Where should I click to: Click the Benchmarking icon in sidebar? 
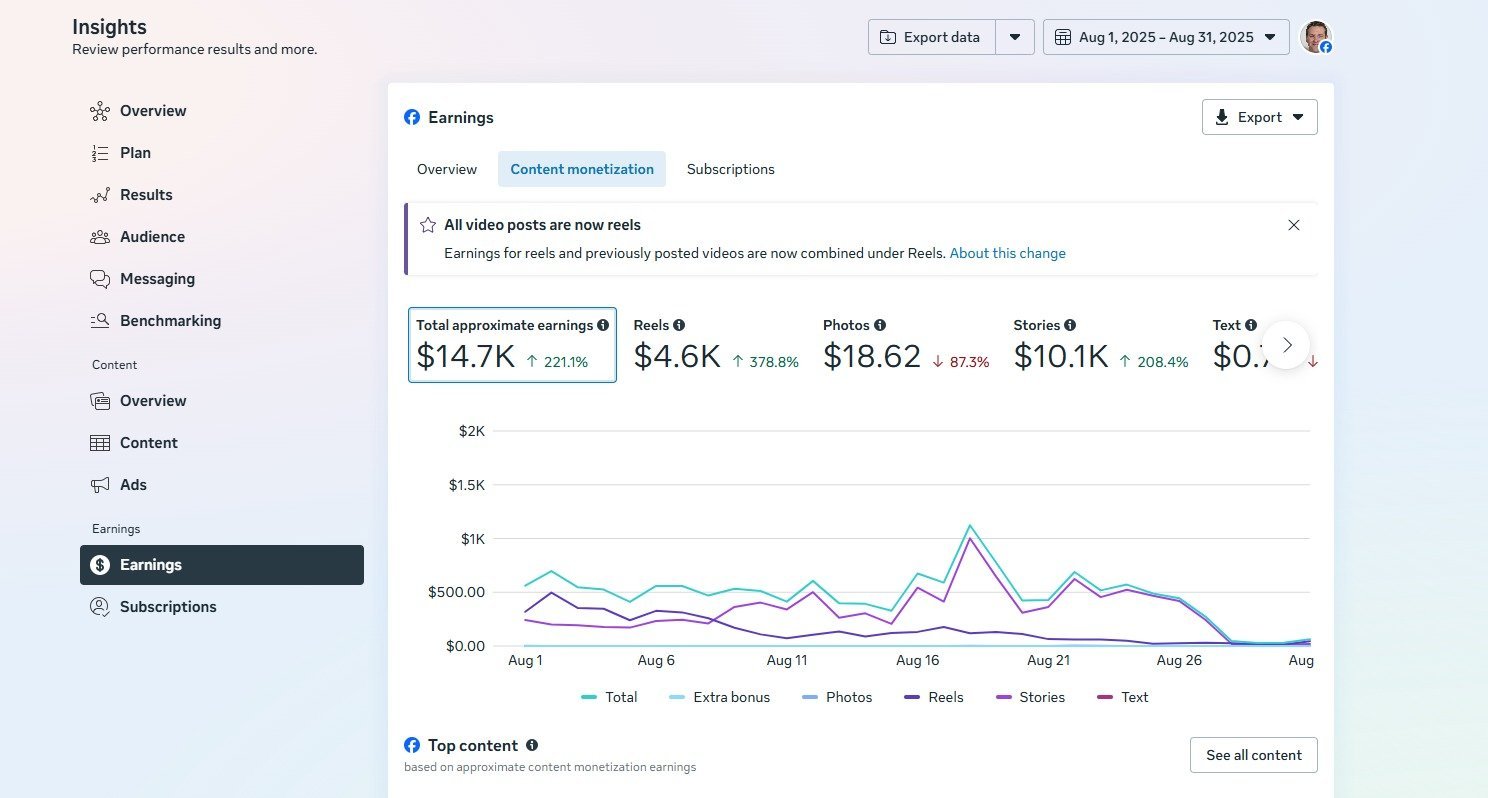[x=99, y=321]
